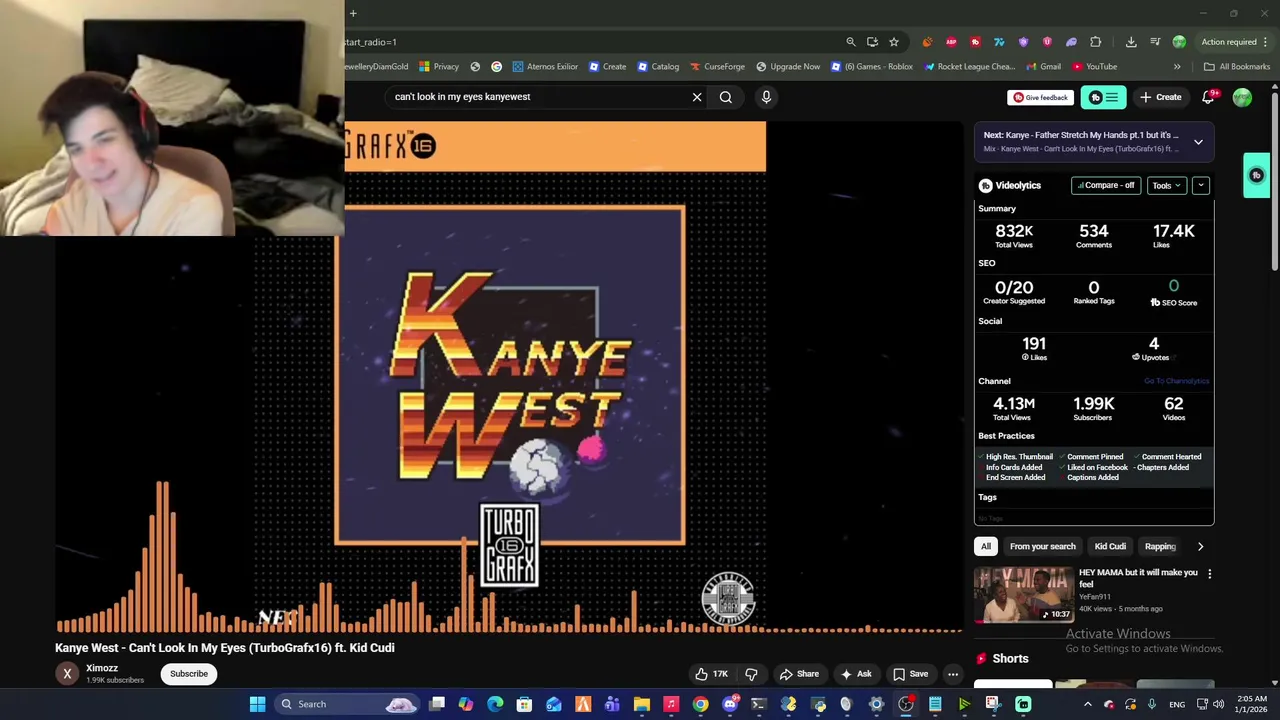Open the TubeBuddy side tab icon

click(1258, 176)
